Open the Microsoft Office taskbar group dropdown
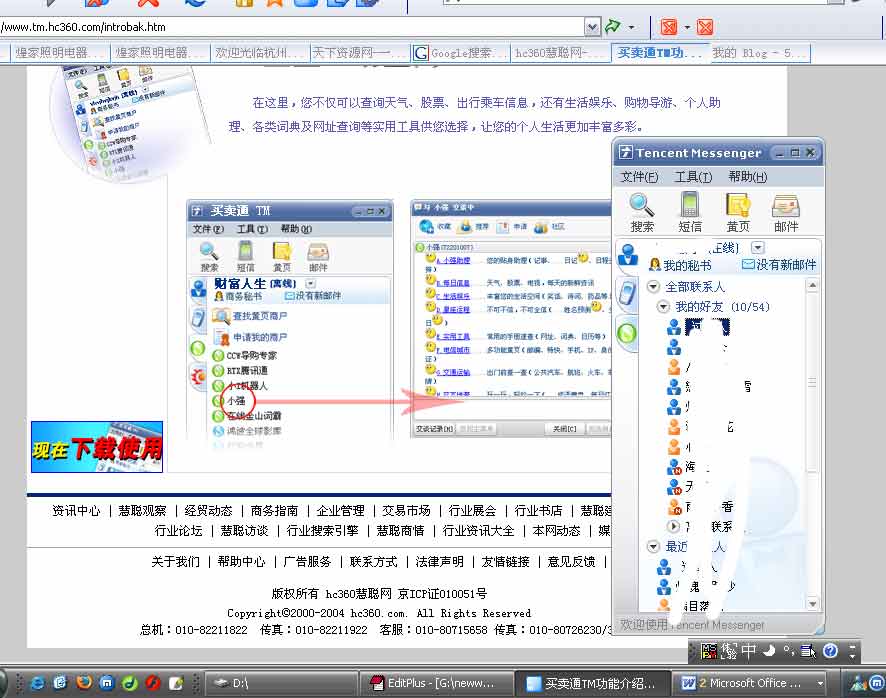 pos(820,683)
